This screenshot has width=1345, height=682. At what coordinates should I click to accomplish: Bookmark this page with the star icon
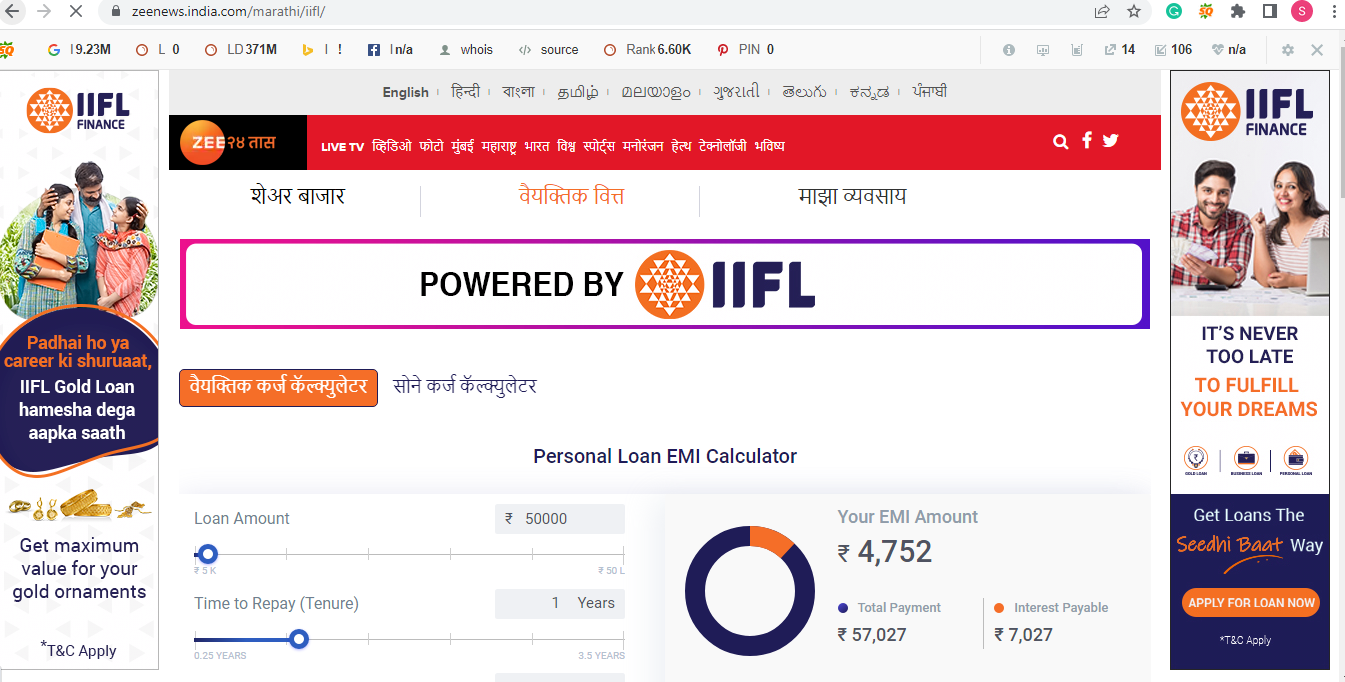(x=1133, y=12)
